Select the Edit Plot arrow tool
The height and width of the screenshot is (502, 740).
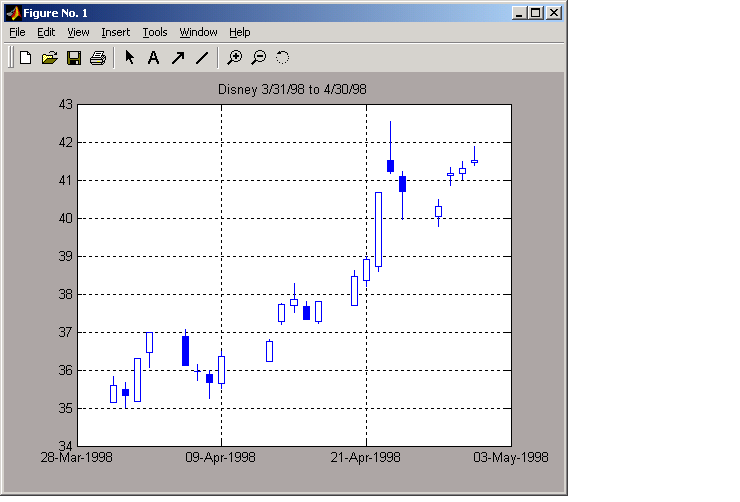[x=129, y=58]
